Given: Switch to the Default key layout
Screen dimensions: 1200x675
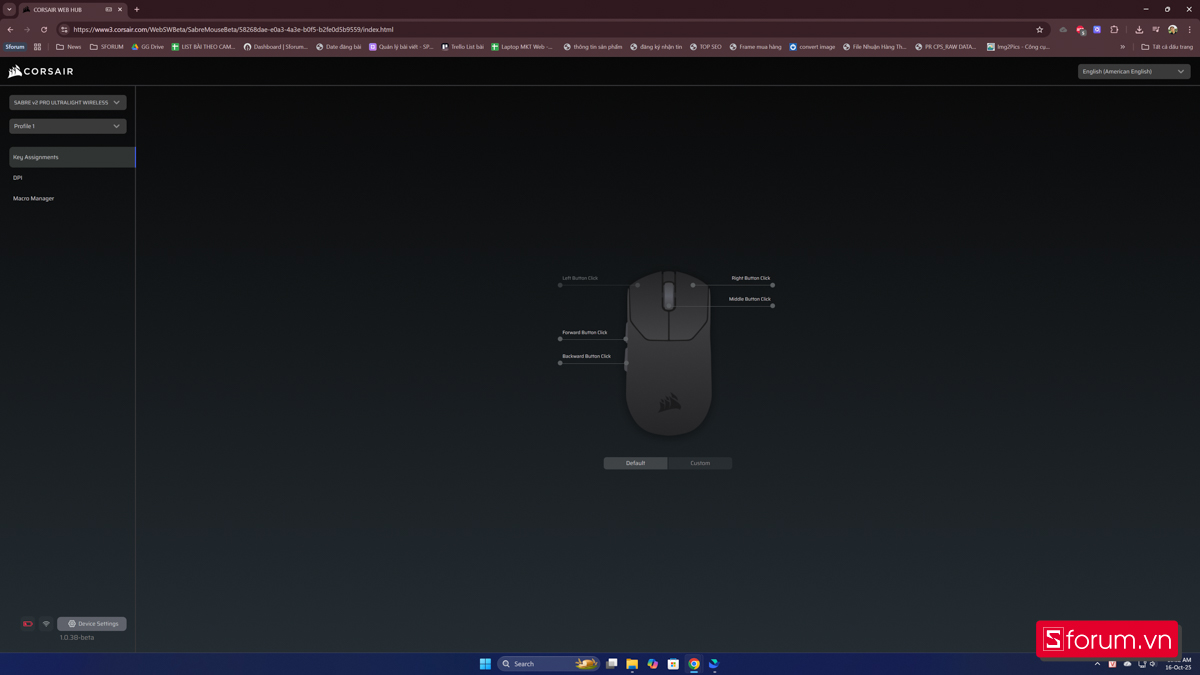Looking at the screenshot, I should (635, 463).
